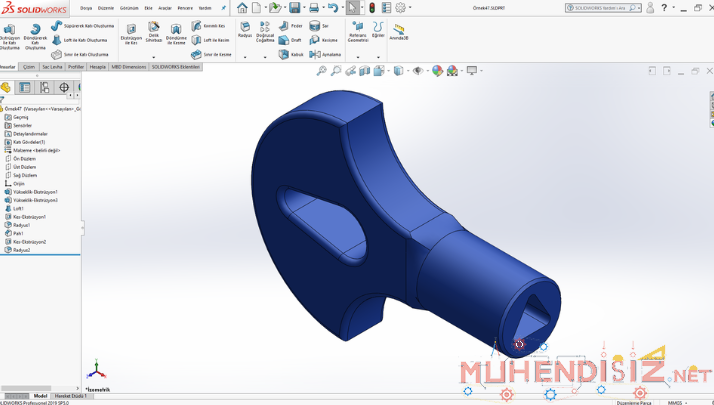
Task: Click the Hareket Etüdü 1 tab
Action: [x=70, y=396]
